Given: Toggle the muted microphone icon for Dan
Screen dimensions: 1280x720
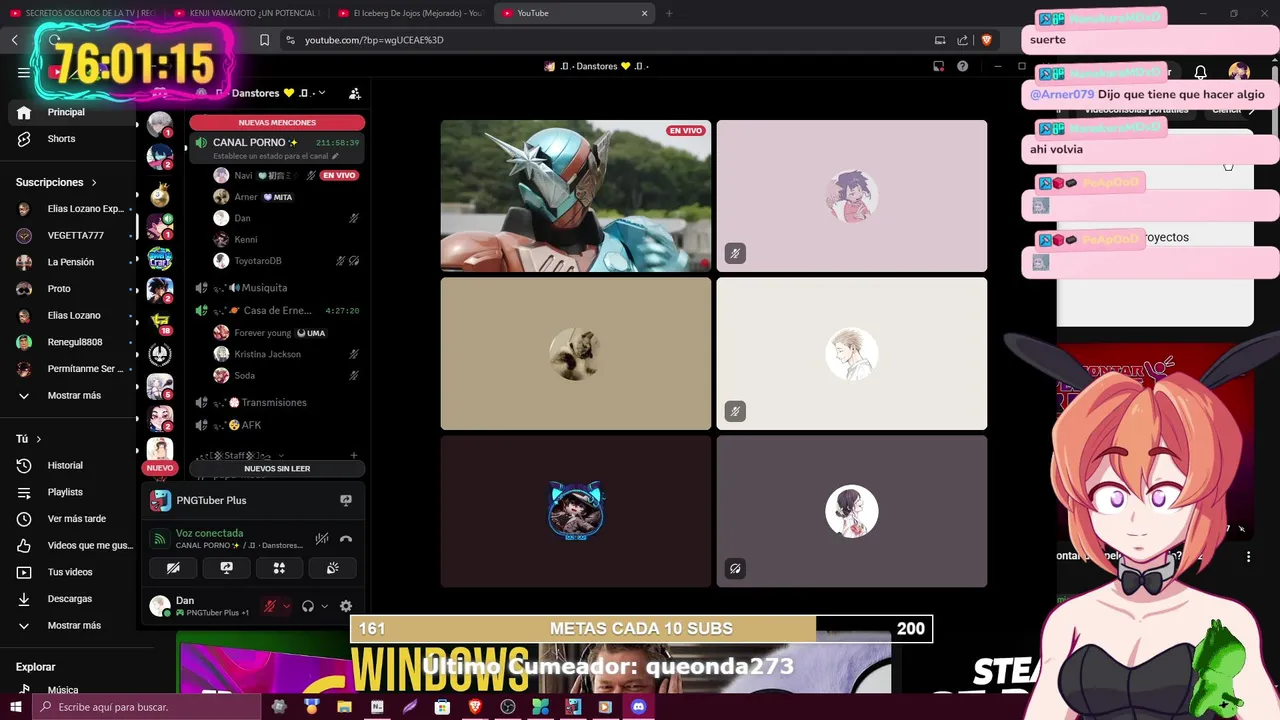Looking at the screenshot, I should pyautogui.click(x=269, y=606).
